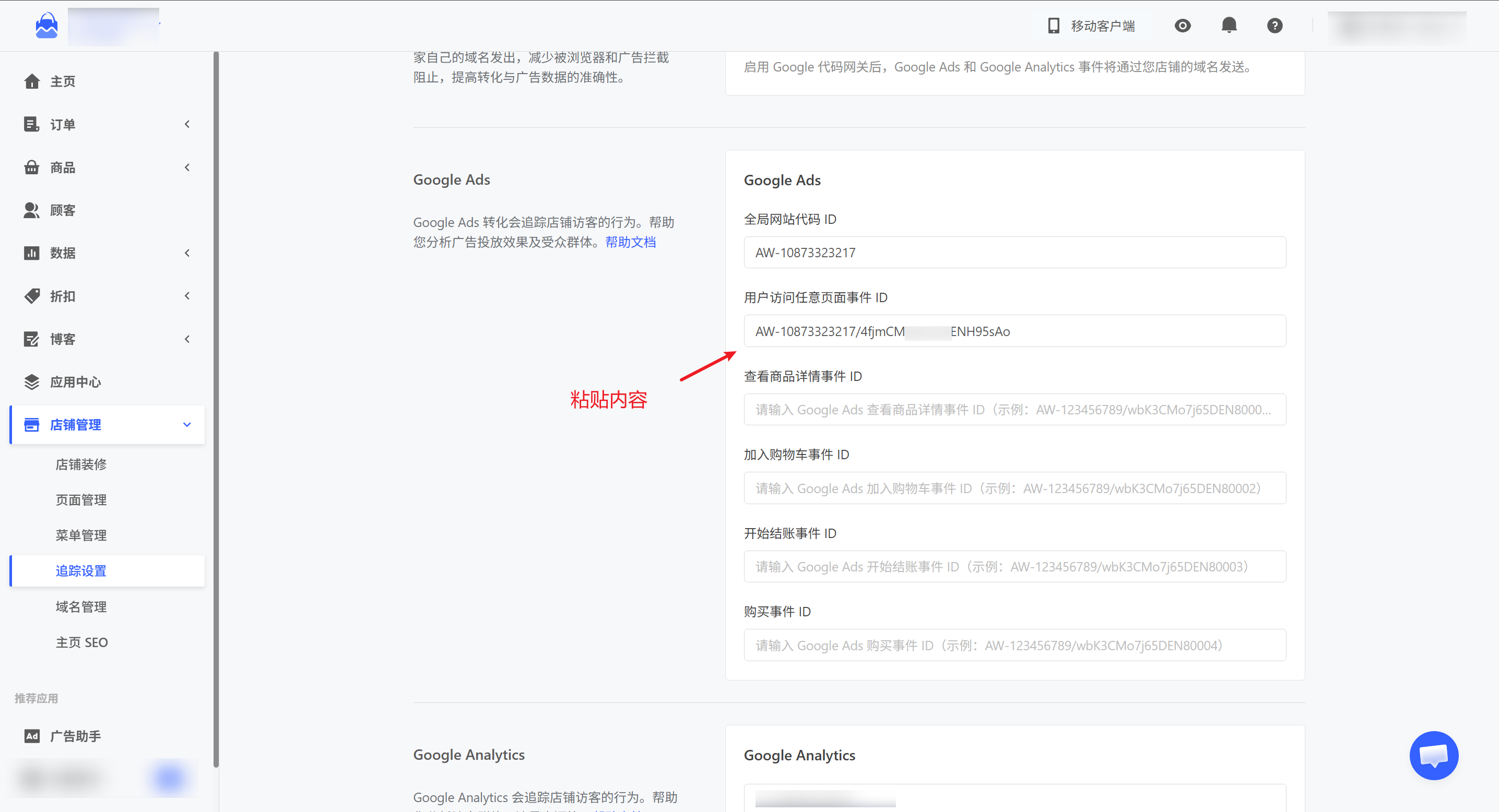Click the chart icon next to 数据
1499x812 pixels.
click(31, 253)
